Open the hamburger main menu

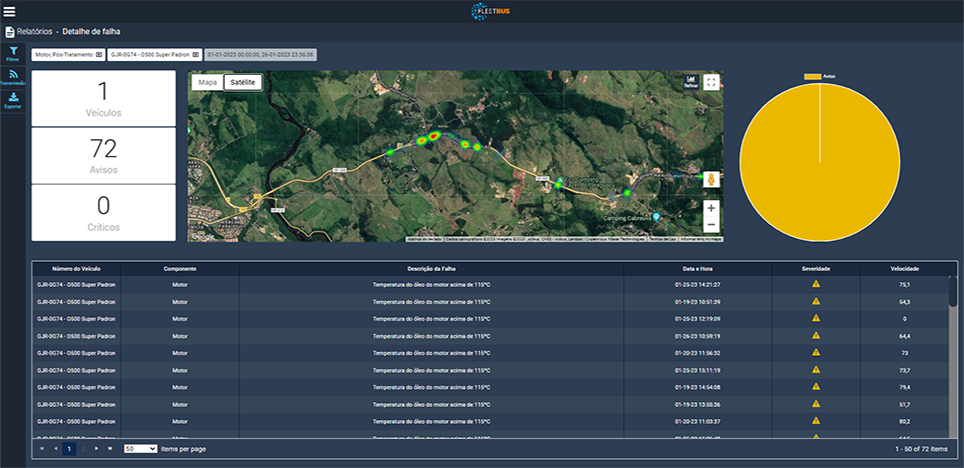[x=10, y=12]
